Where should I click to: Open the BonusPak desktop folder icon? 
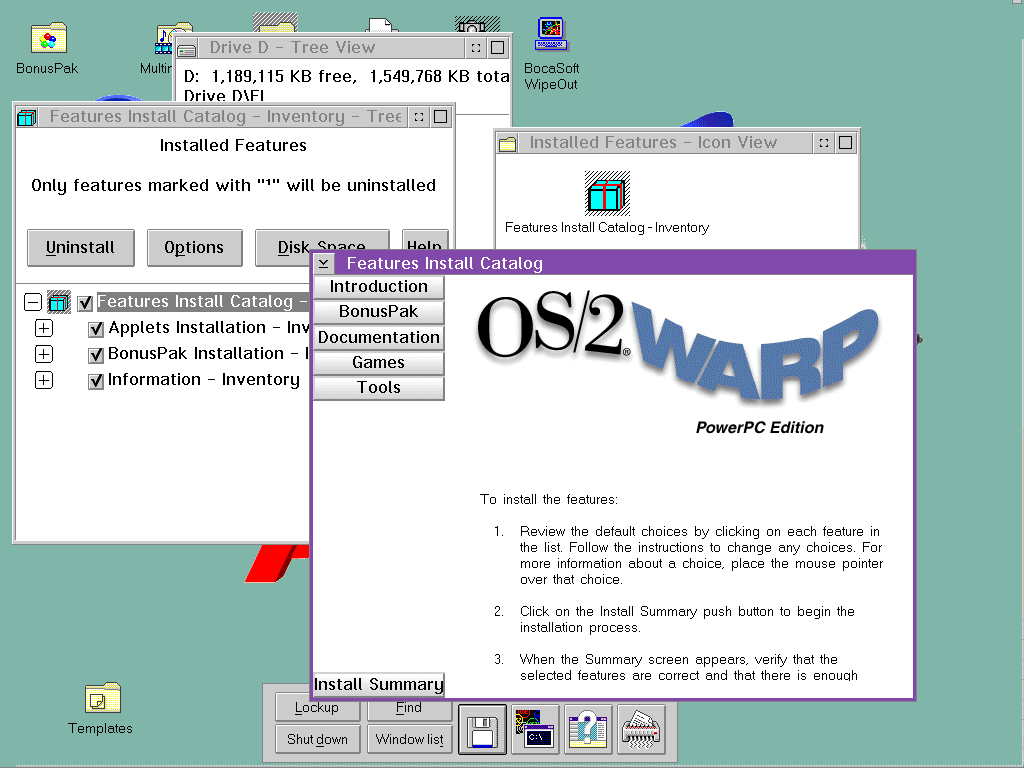click(x=47, y=40)
